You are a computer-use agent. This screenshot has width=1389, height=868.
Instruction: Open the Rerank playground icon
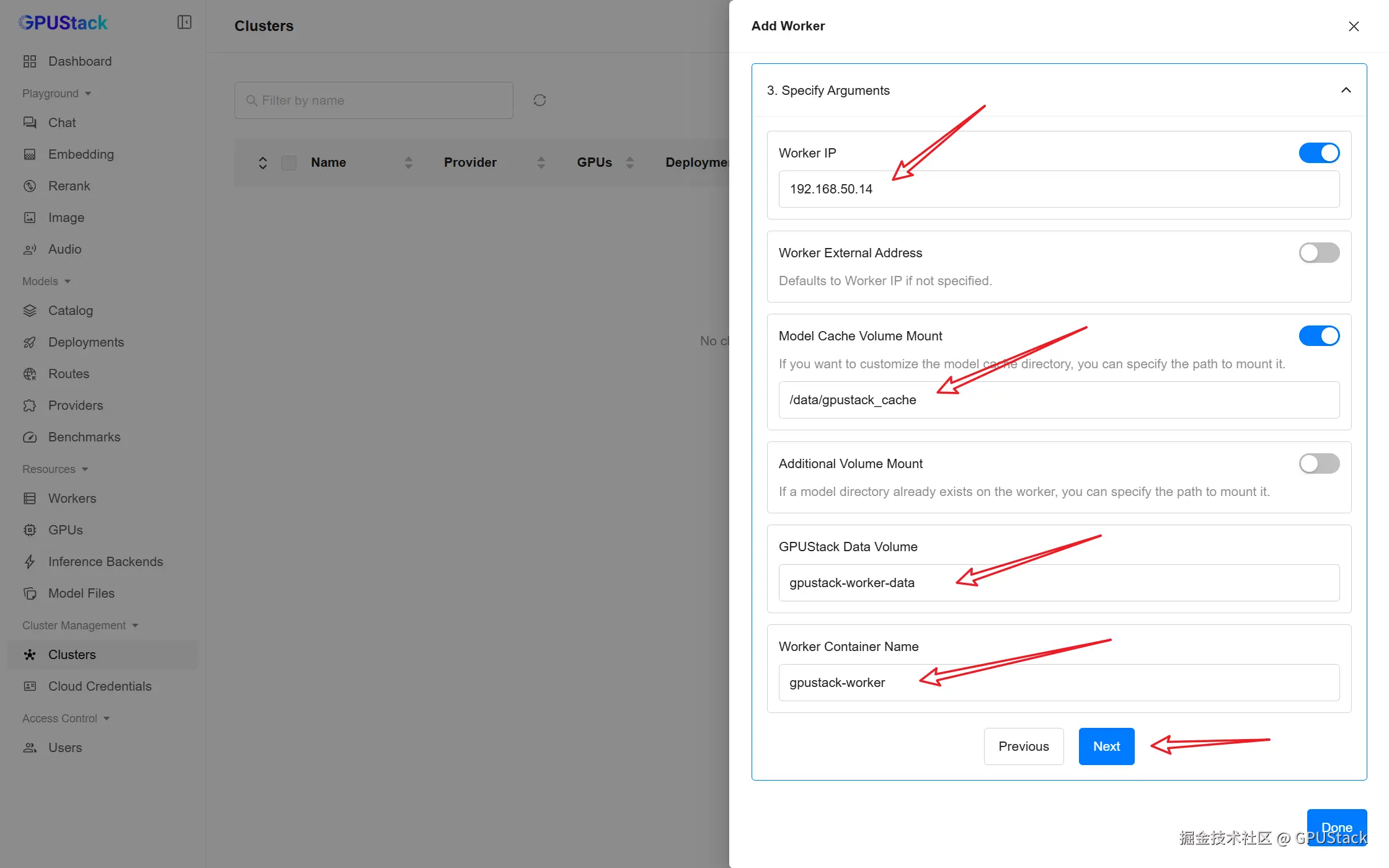[30, 186]
